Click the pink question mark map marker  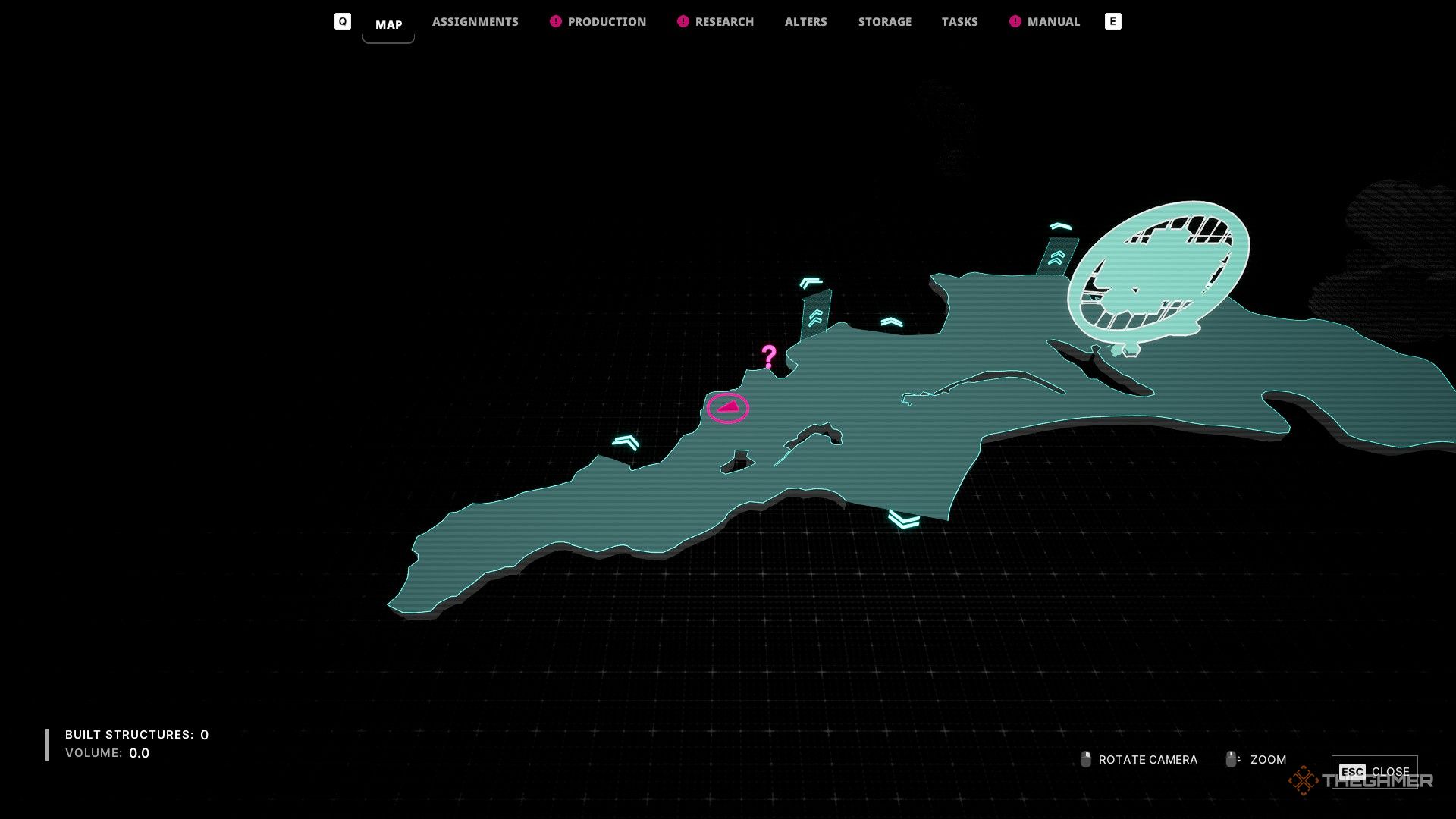(x=769, y=356)
